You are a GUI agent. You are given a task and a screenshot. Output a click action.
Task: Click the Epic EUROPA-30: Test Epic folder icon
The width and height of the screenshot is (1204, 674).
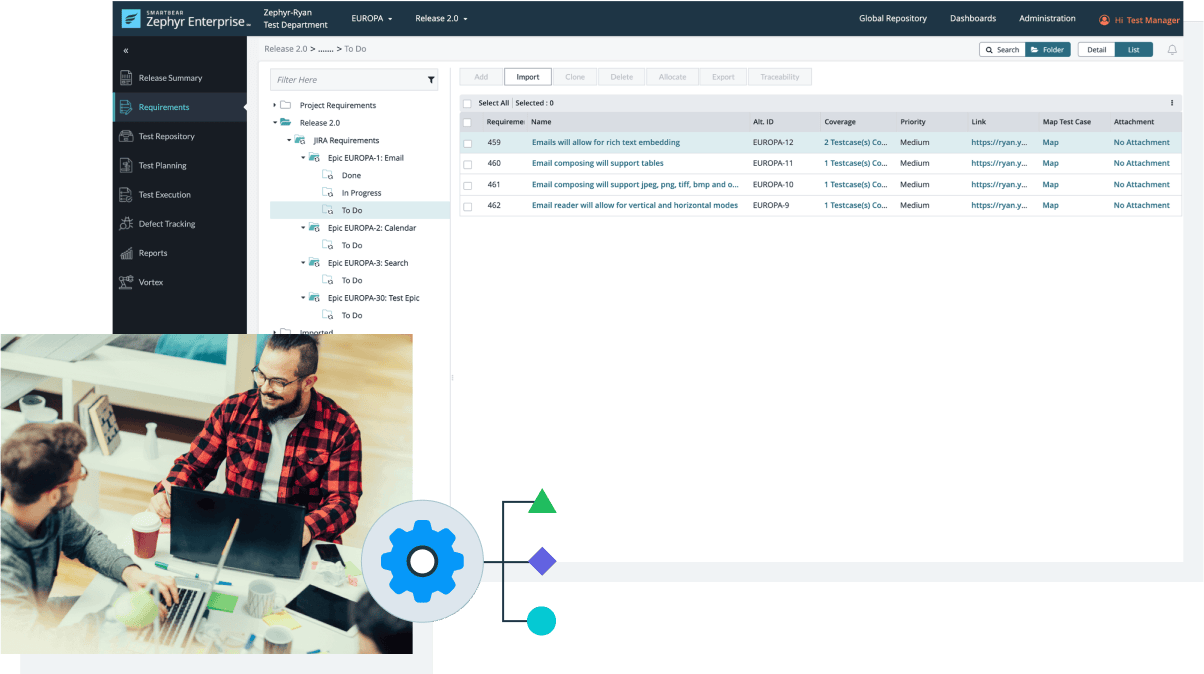pos(314,298)
